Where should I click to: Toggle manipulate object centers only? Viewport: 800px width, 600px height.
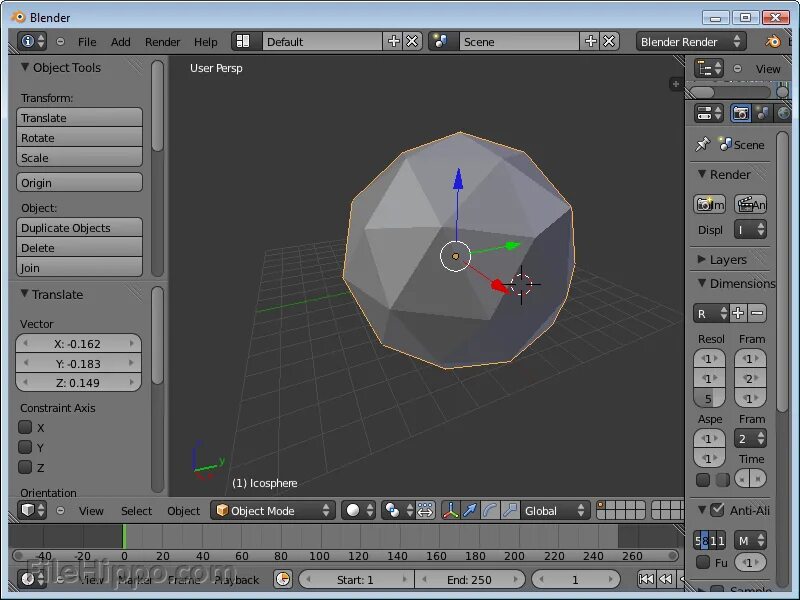(x=425, y=510)
